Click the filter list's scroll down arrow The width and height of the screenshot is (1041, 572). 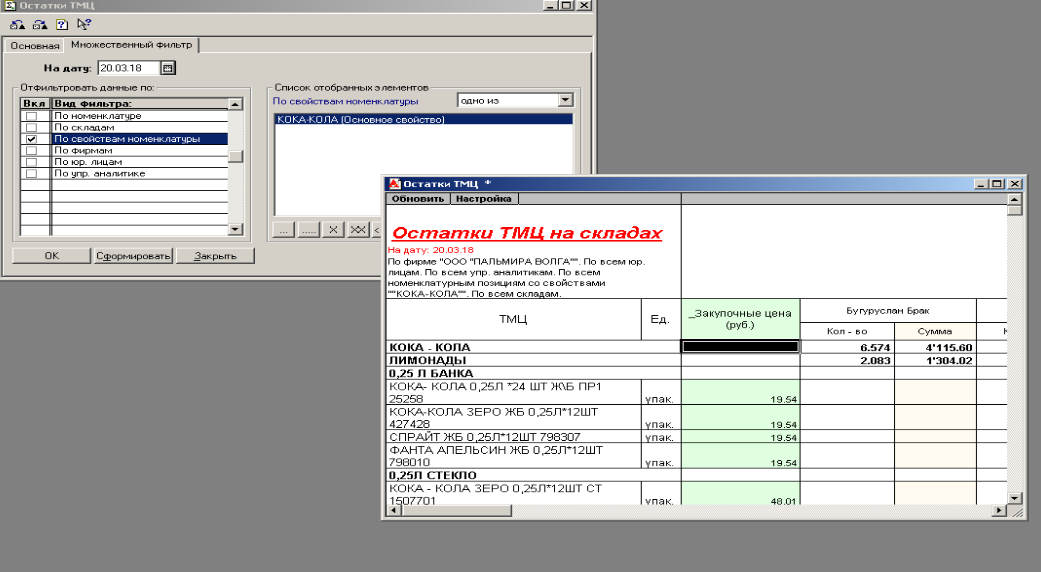coord(235,229)
